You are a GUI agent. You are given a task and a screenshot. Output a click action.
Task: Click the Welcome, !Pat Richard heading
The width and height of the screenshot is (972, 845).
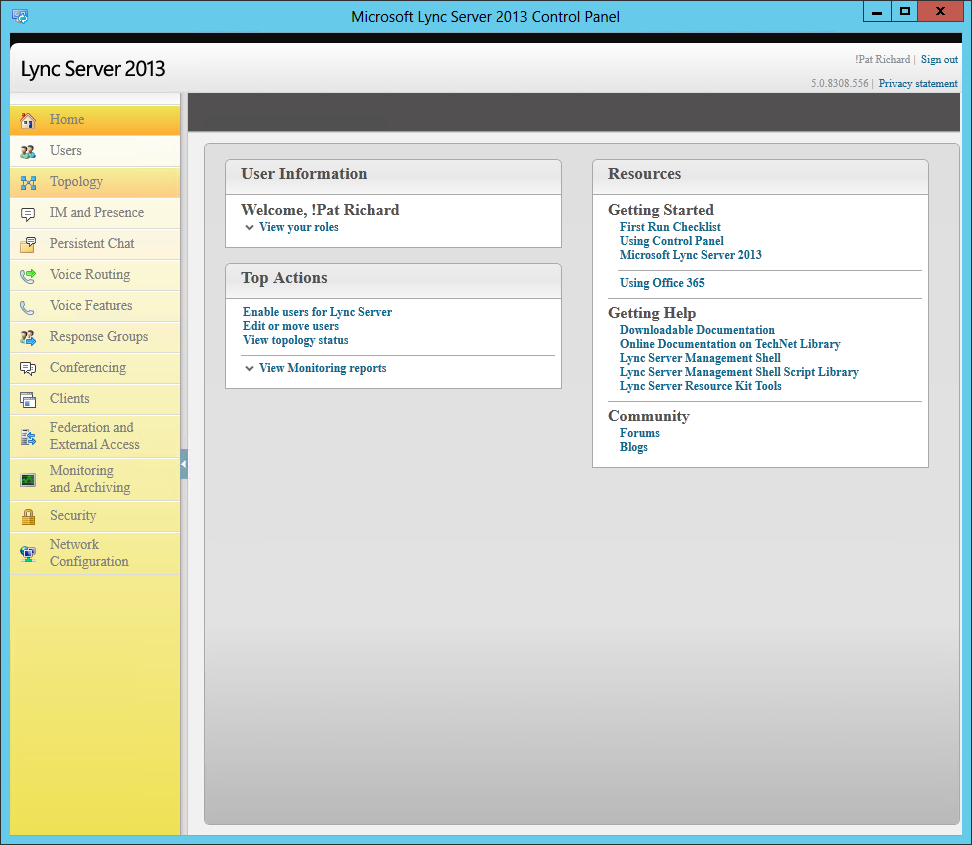click(x=320, y=210)
